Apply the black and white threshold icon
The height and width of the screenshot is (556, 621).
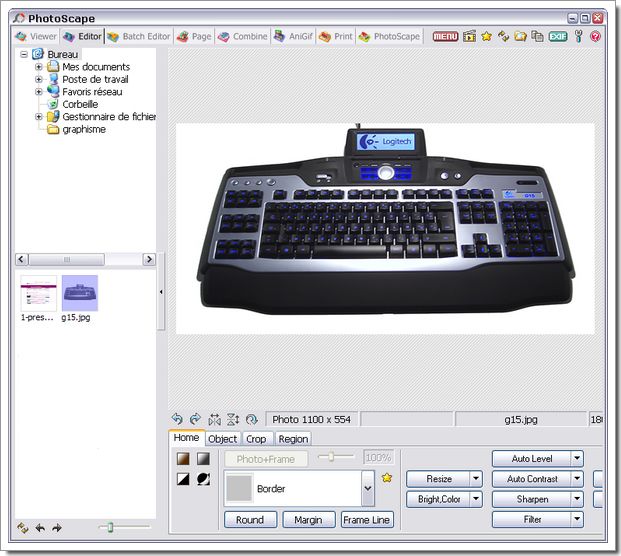click(x=183, y=479)
